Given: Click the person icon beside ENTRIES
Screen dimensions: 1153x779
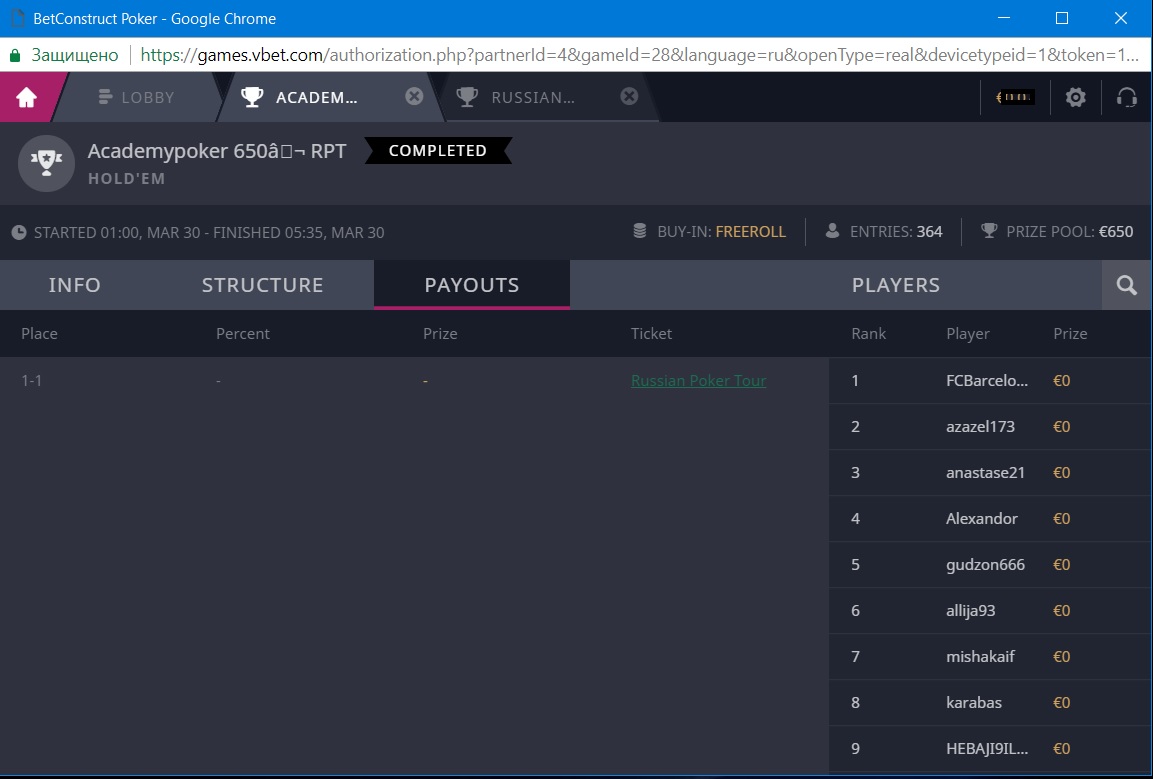Looking at the screenshot, I should [x=832, y=231].
